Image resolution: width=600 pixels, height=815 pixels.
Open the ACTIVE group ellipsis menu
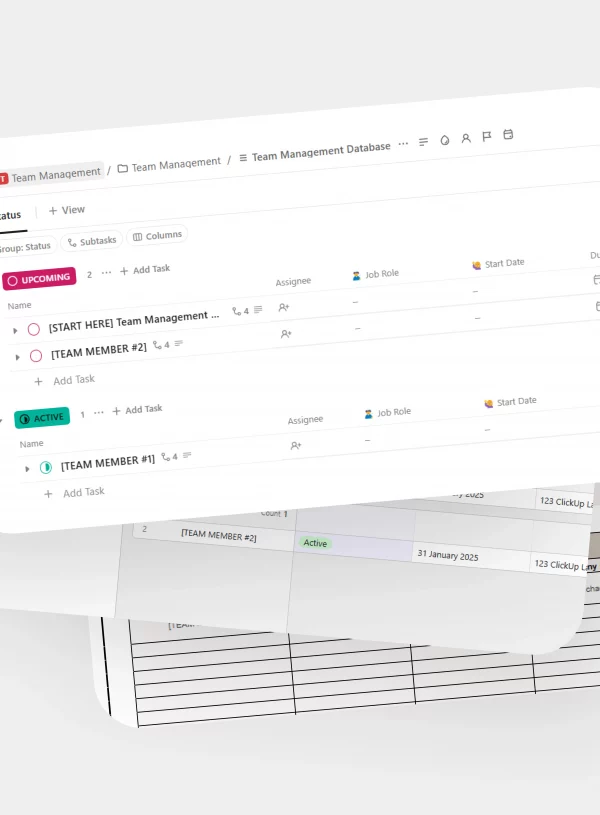pos(99,413)
